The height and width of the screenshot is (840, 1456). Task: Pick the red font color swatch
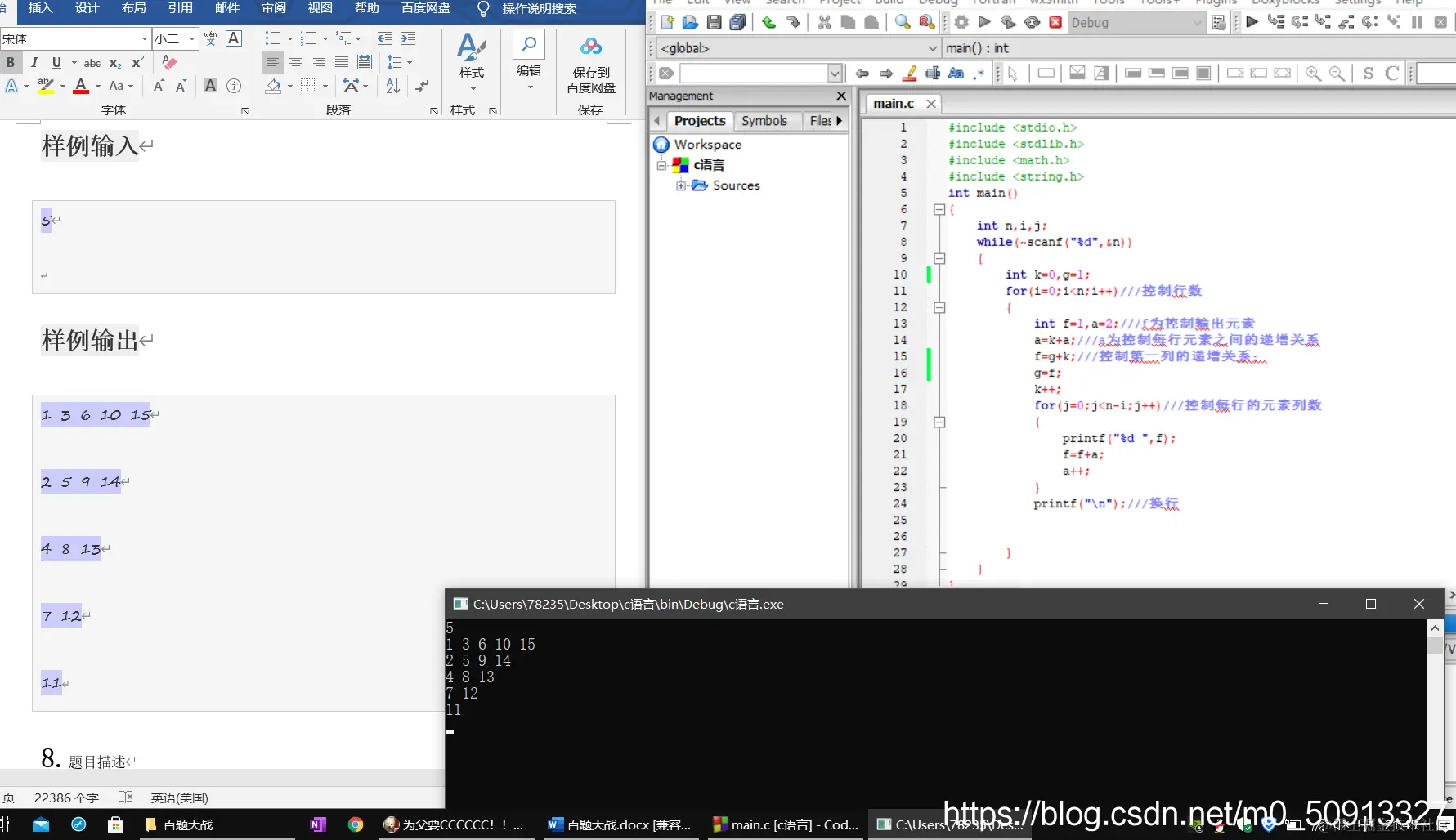click(81, 86)
